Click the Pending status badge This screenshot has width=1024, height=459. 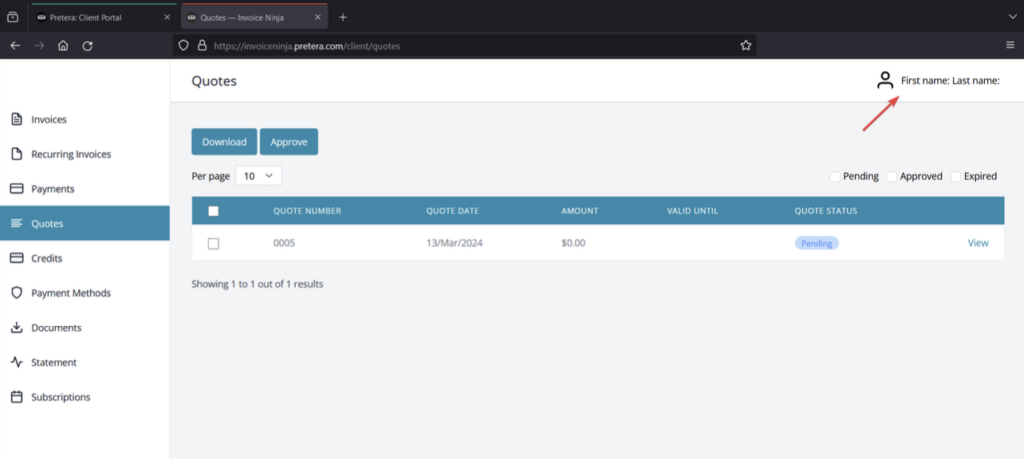(x=816, y=243)
